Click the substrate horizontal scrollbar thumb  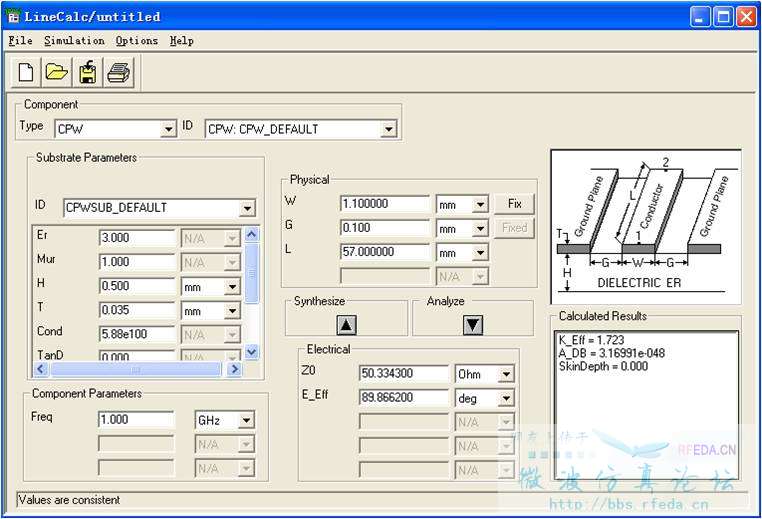coord(136,370)
